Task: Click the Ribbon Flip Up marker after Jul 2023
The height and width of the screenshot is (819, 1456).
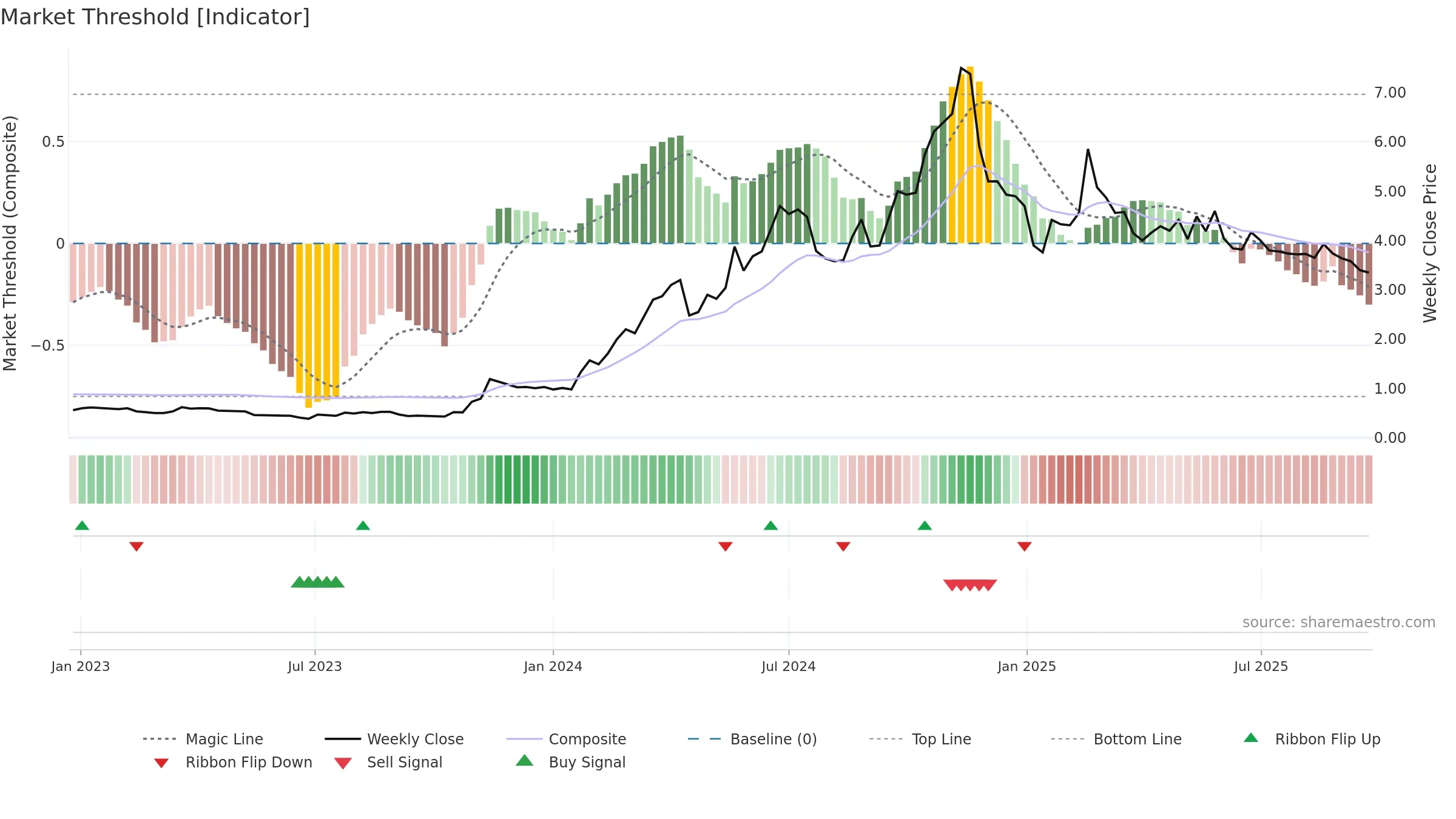Action: point(363,525)
